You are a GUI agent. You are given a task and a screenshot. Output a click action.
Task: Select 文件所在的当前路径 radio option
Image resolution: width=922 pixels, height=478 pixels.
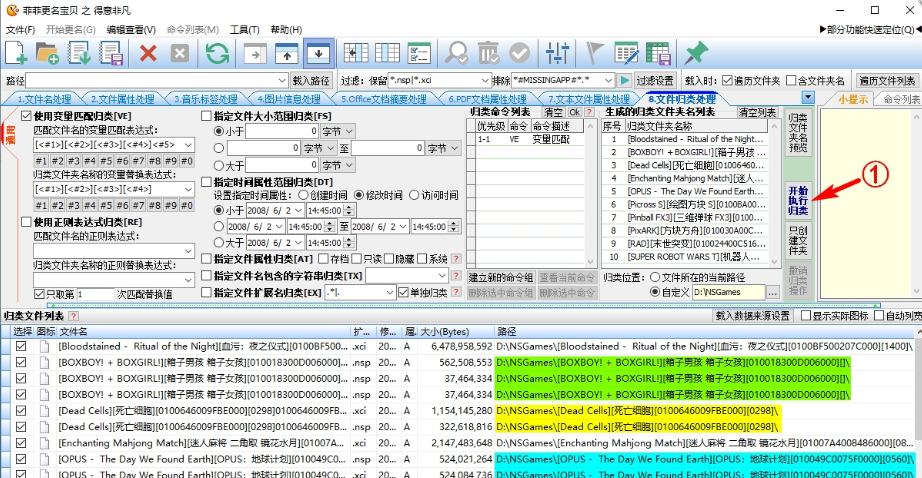point(655,278)
